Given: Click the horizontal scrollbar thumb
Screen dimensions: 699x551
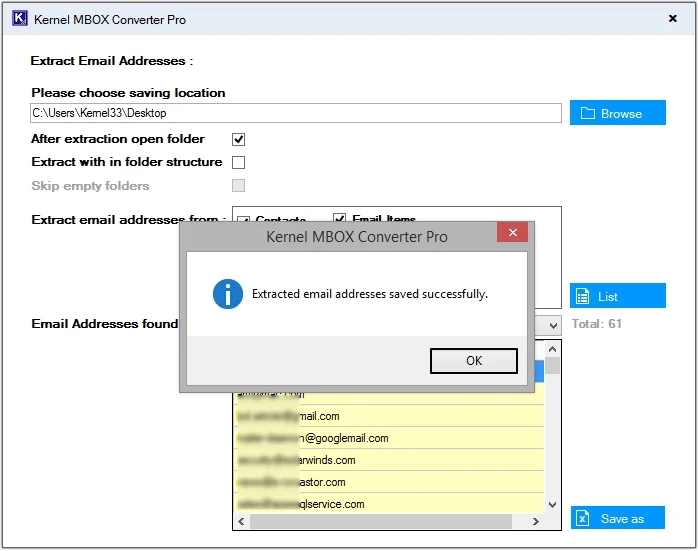Looking at the screenshot, I should 381,521.
